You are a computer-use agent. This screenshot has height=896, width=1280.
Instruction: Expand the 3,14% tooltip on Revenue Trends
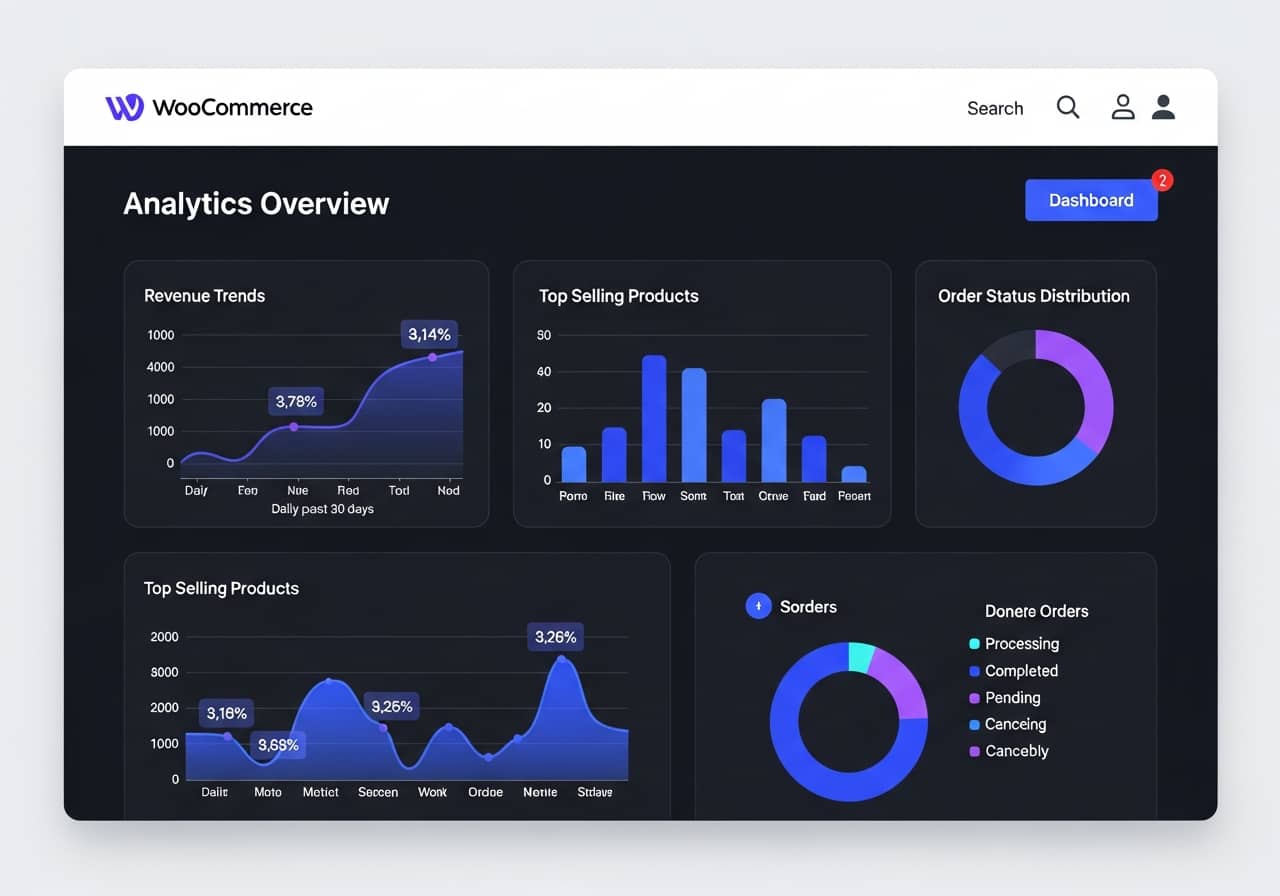click(428, 334)
